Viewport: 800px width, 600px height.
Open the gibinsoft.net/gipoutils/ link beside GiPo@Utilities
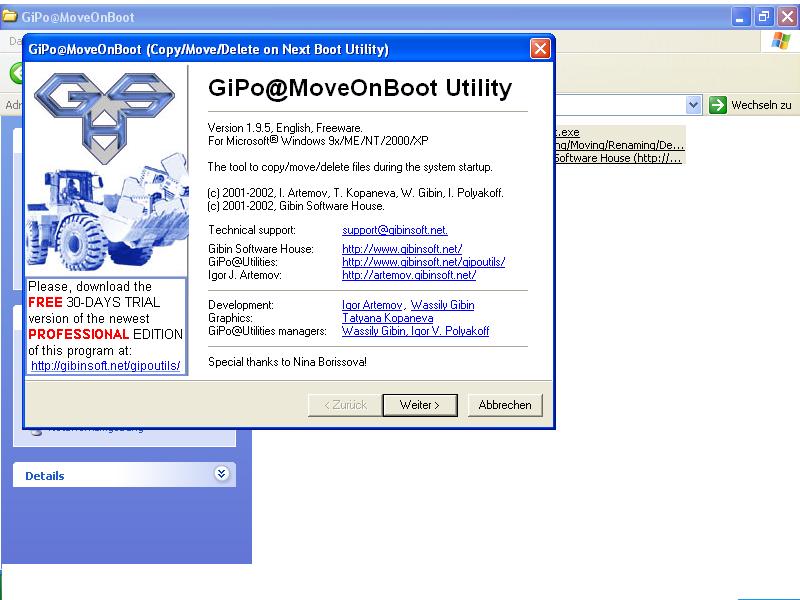point(423,262)
